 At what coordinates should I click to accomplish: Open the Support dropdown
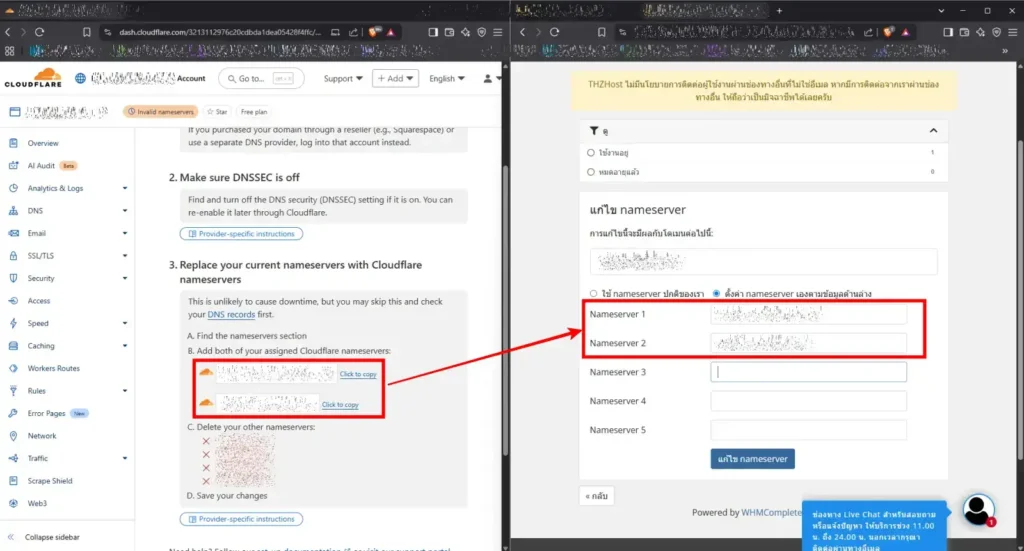[x=343, y=78]
